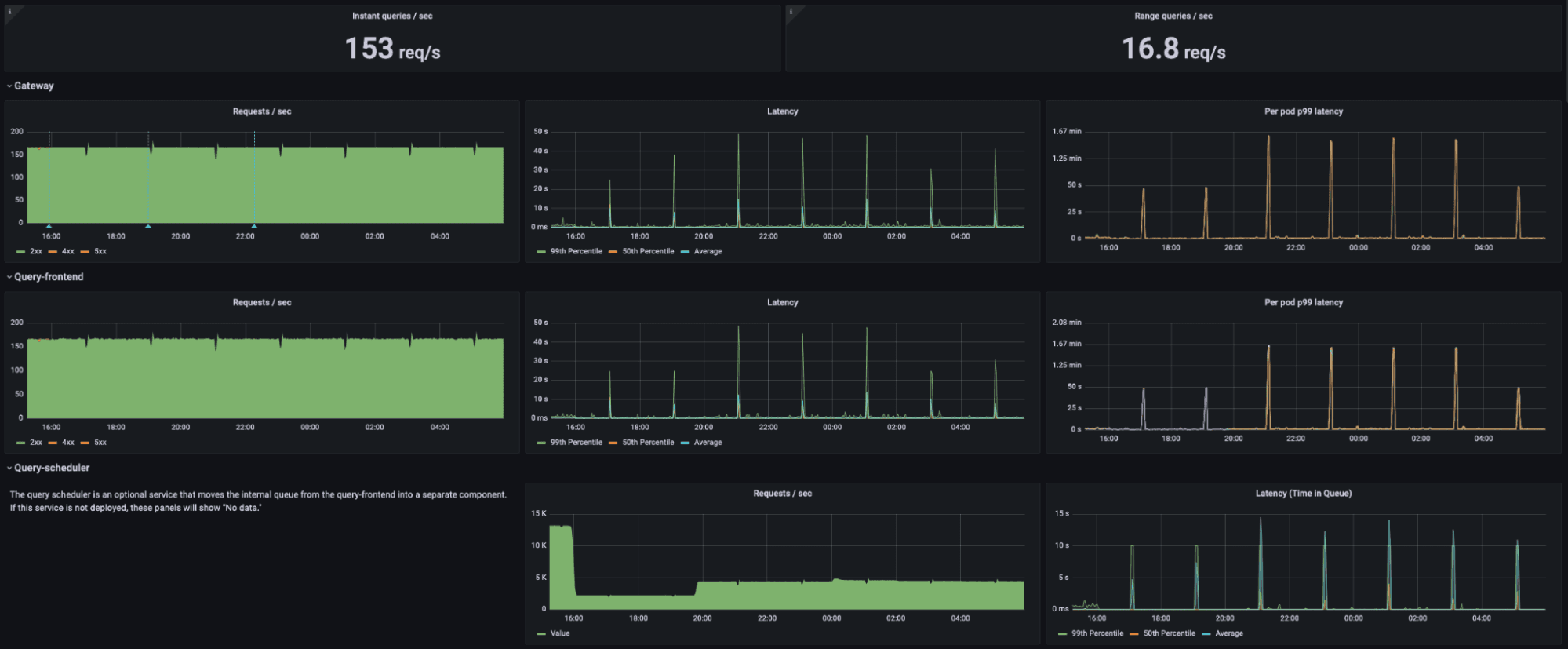
Task: Click annotation marker near 22:00 in Gateway Requests
Action: coord(254,225)
